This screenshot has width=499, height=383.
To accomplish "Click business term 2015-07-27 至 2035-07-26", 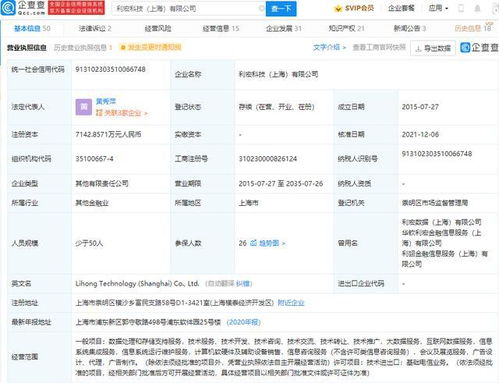I will [281, 183].
